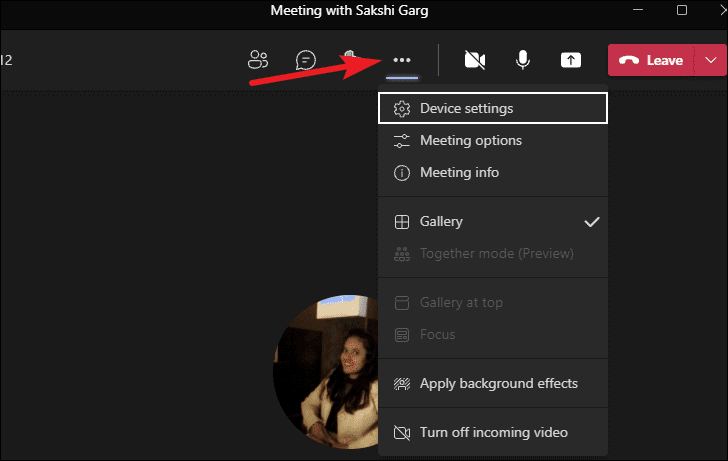The height and width of the screenshot is (461, 728).
Task: Leave the meeting with the red button
Action: click(x=651, y=60)
